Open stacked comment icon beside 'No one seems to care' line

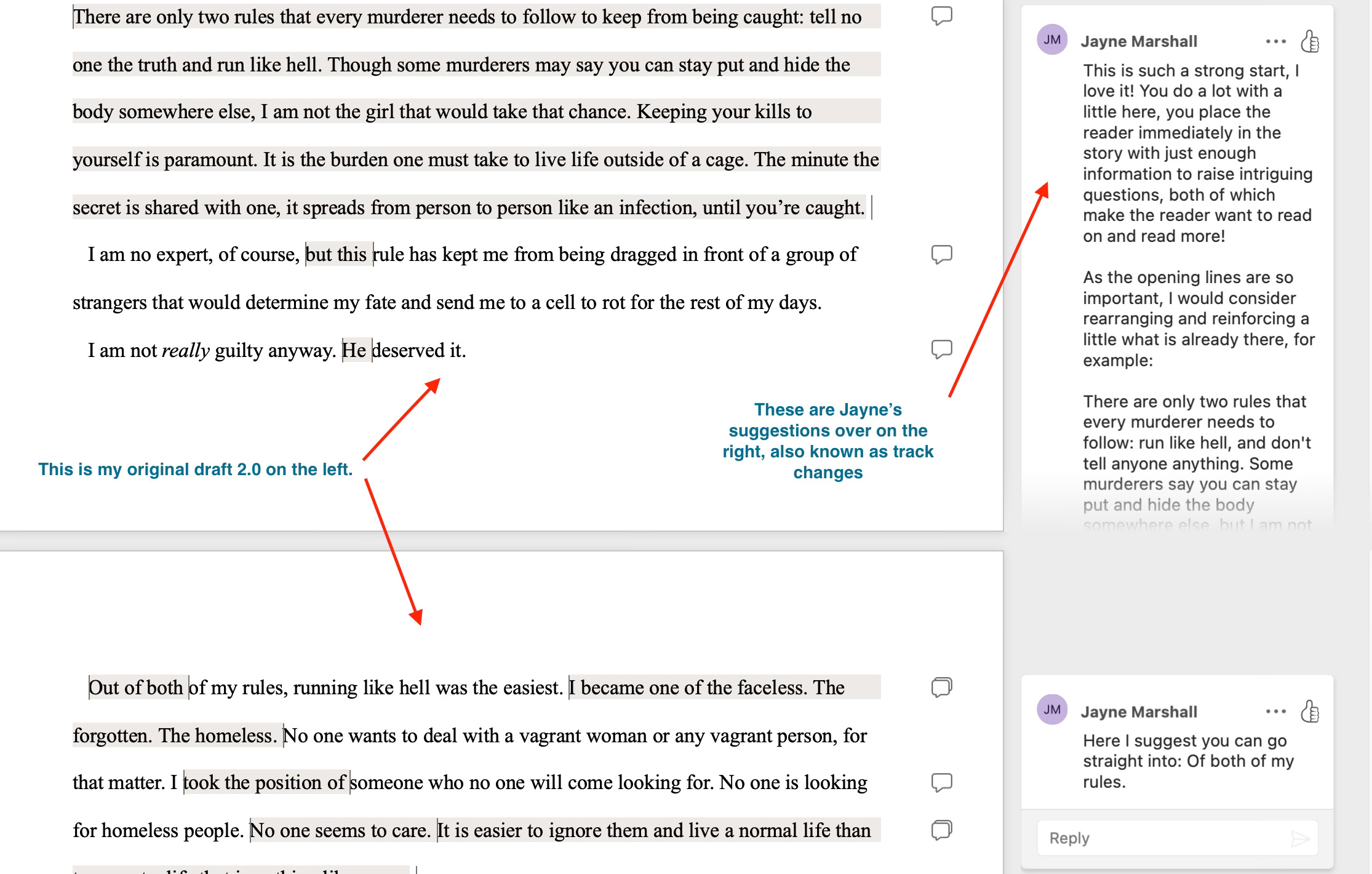click(x=942, y=830)
